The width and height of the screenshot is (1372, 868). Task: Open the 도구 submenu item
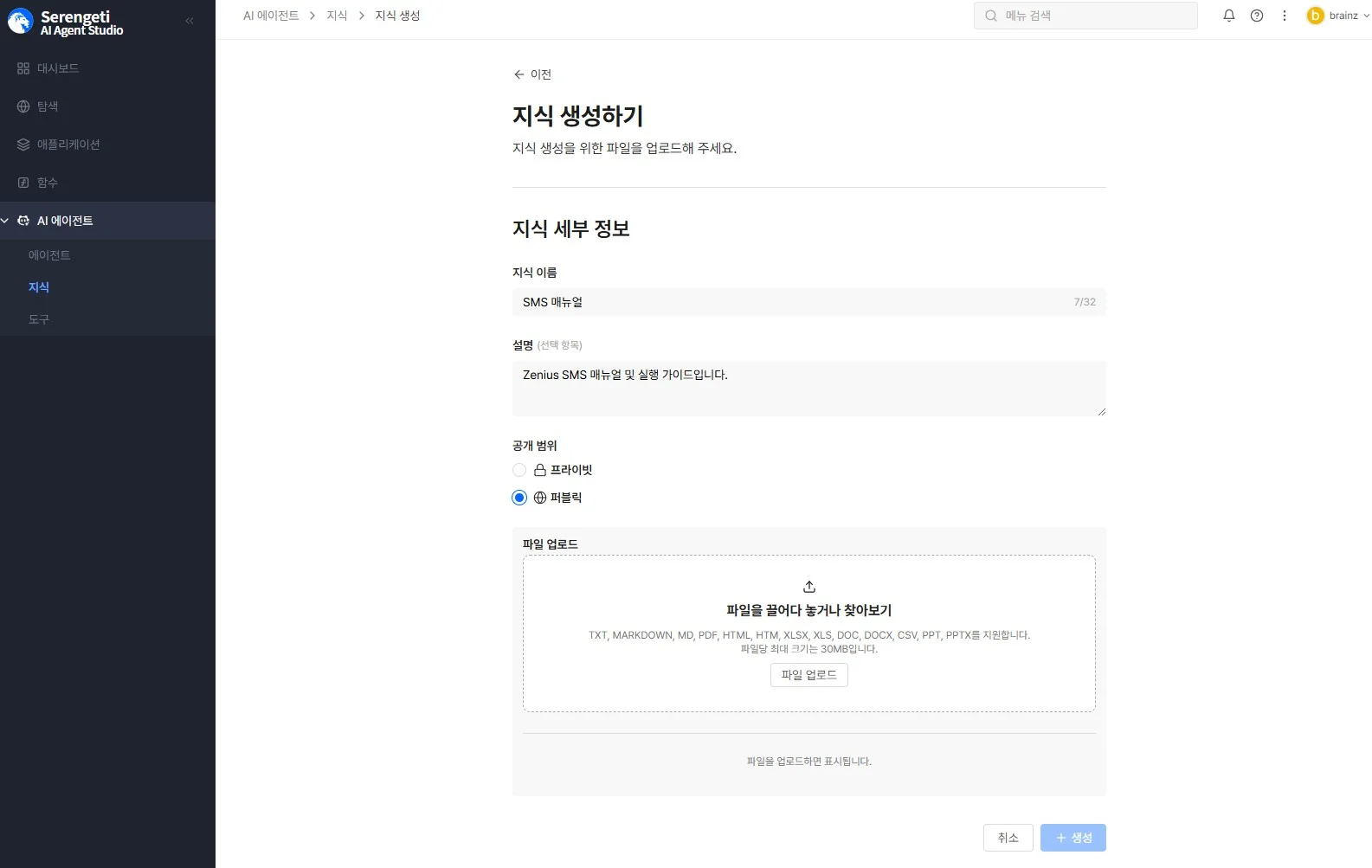pyautogui.click(x=39, y=319)
